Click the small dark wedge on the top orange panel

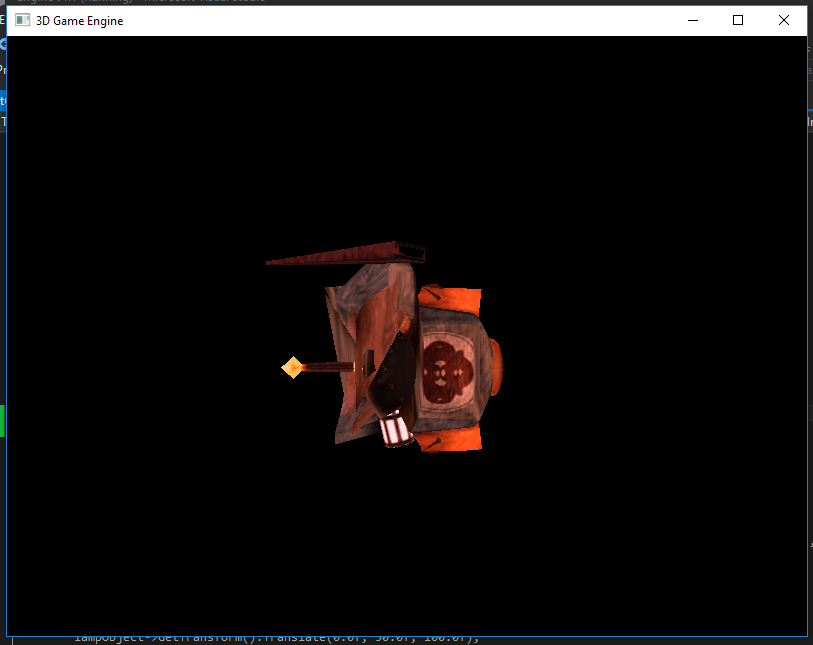click(x=432, y=294)
